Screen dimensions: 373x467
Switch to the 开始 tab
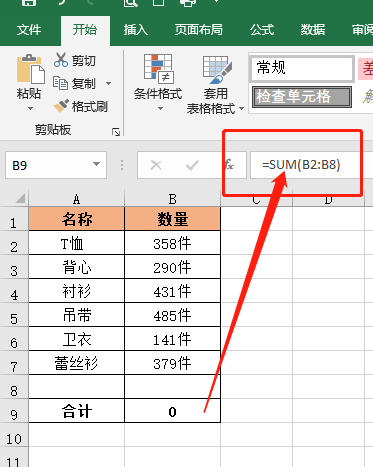click(x=85, y=30)
